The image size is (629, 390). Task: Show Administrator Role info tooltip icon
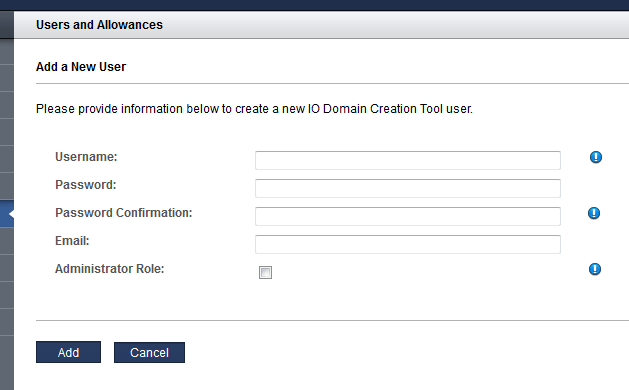pos(595,269)
